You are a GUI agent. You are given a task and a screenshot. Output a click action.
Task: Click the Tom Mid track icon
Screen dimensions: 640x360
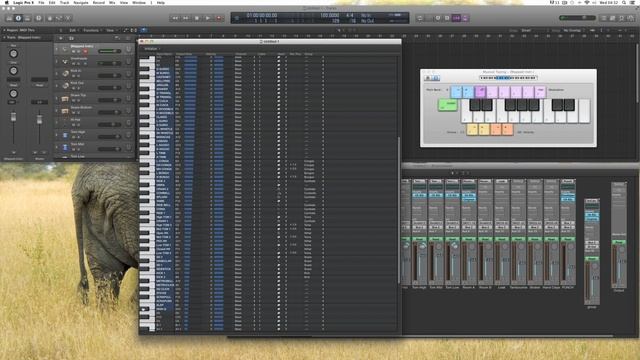tap(65, 147)
